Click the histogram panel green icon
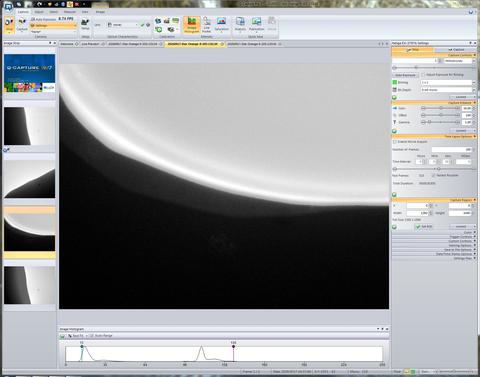This screenshot has height=377, width=480. (62, 336)
